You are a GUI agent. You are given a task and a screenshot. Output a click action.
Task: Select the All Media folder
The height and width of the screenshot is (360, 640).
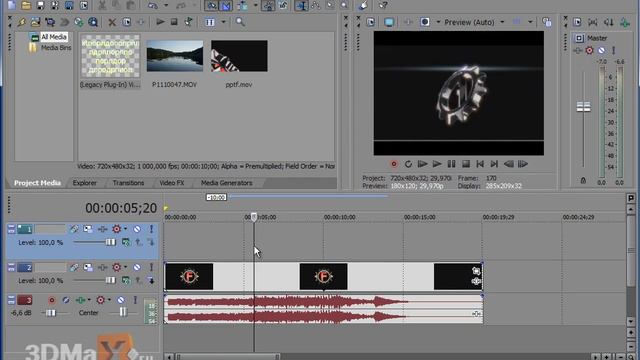point(53,37)
